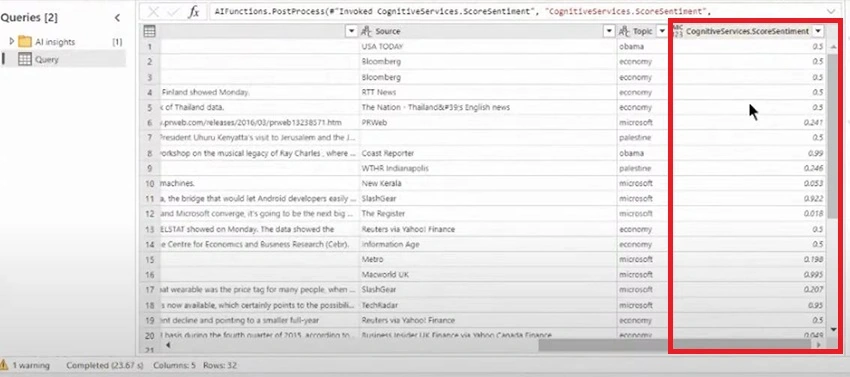Select the AI insights folder
850x377 pixels.
(x=54, y=42)
